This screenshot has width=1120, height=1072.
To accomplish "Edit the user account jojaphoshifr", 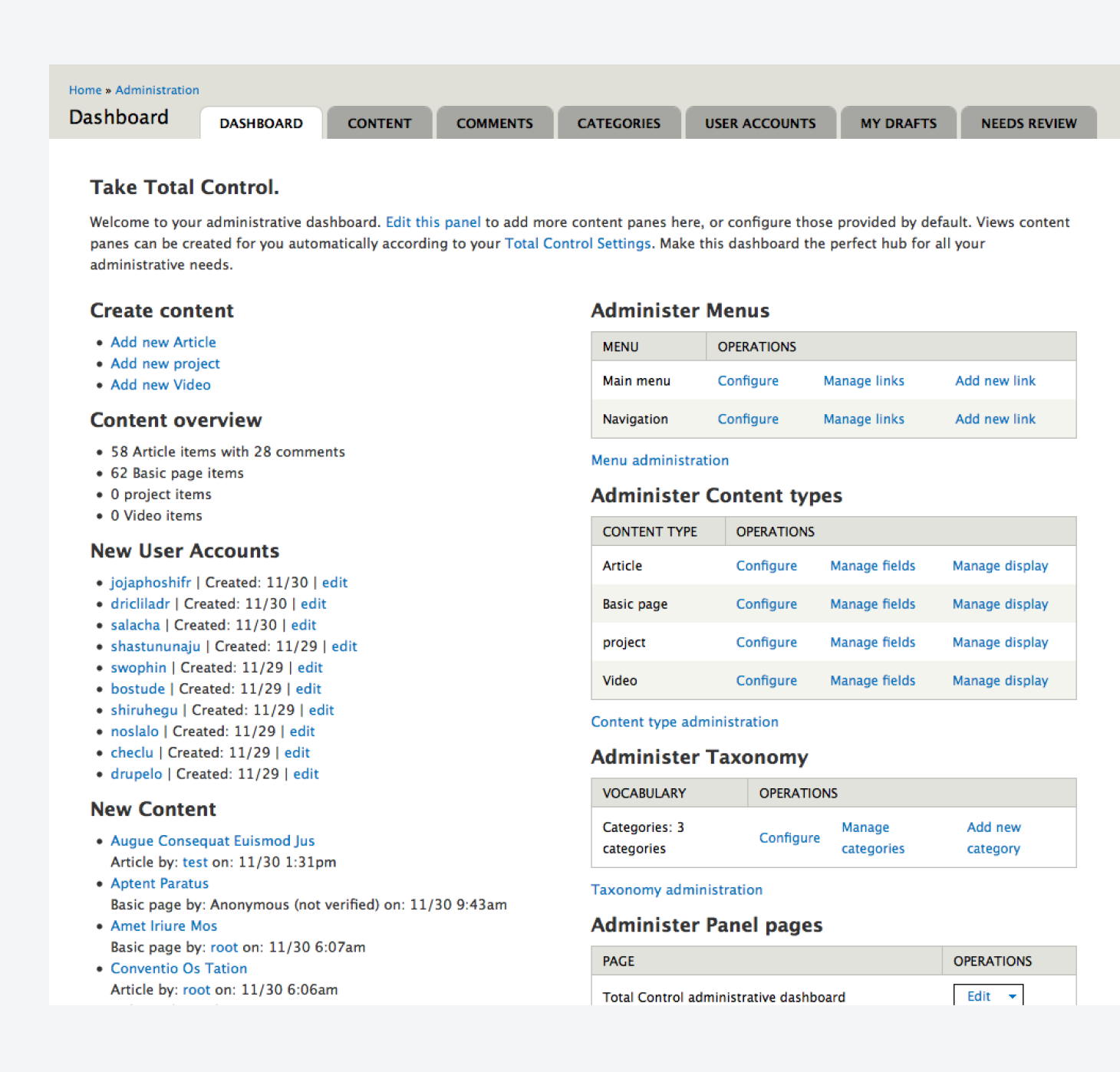I will coord(334,582).
